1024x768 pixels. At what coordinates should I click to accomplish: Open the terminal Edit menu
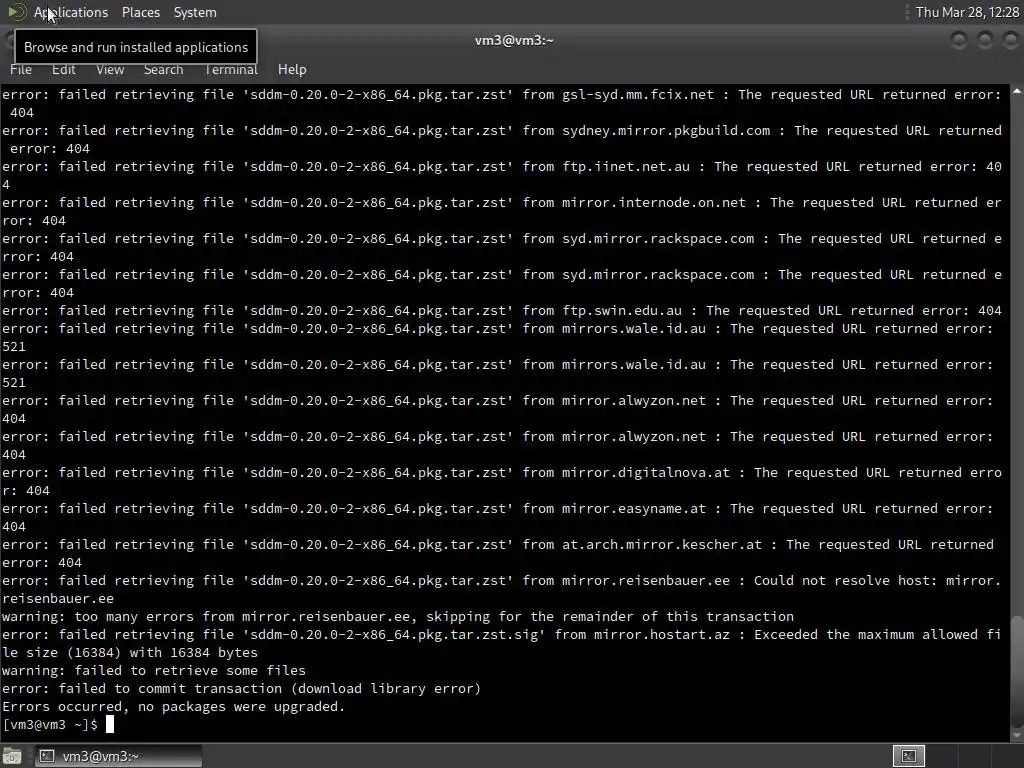pos(63,69)
